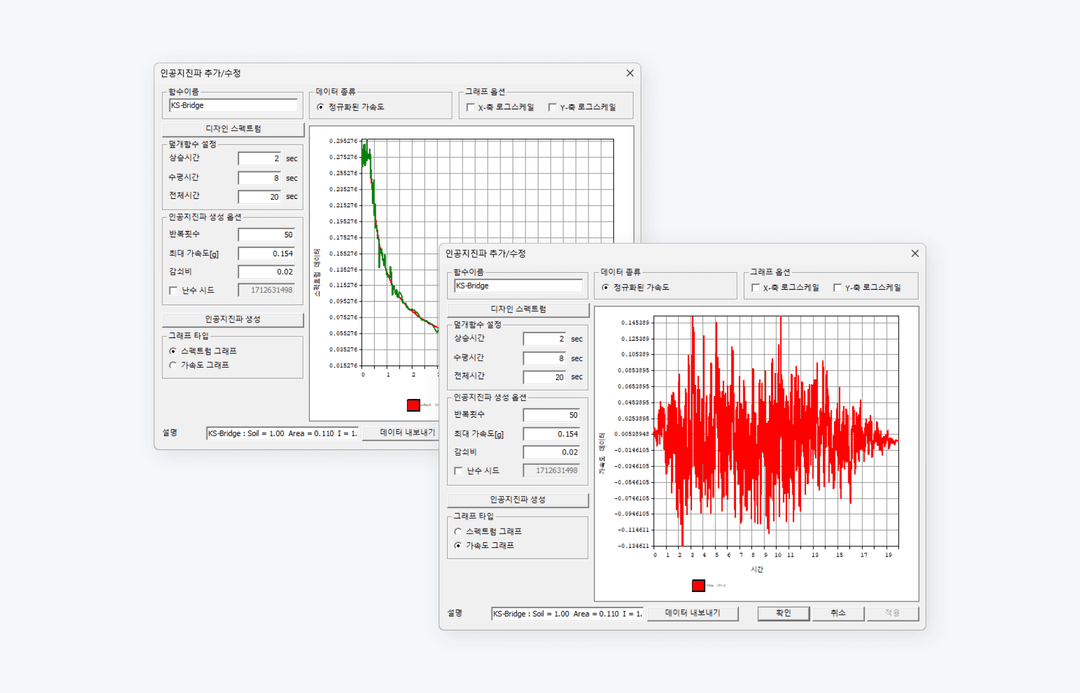Select 정규화된 가속도 radio in front dialog
This screenshot has width=1080, height=693.
pos(605,287)
